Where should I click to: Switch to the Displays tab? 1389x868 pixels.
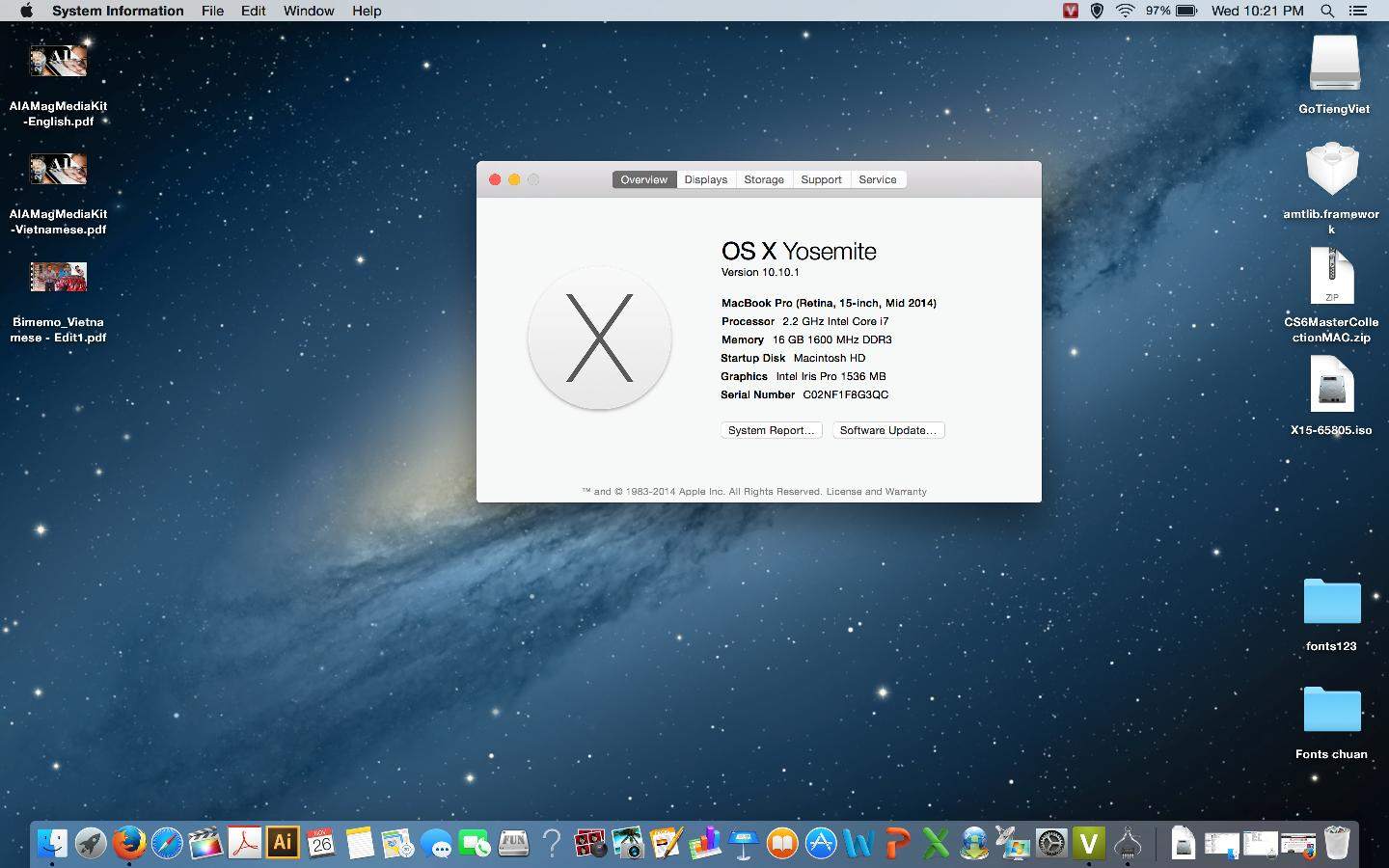click(706, 179)
